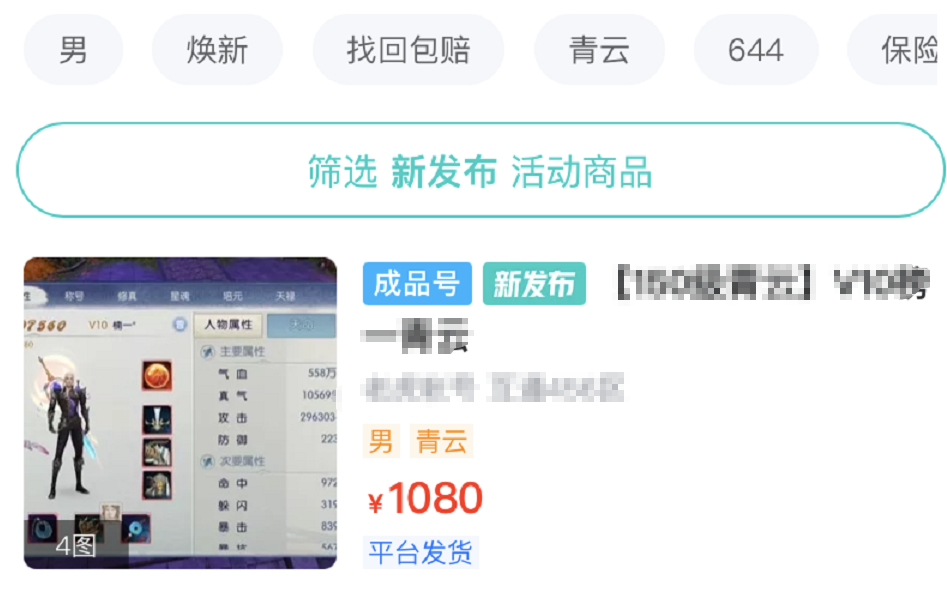Image resolution: width=947 pixels, height=590 pixels.
Task: Switch to 活动商品 listing
Action: coord(582,172)
